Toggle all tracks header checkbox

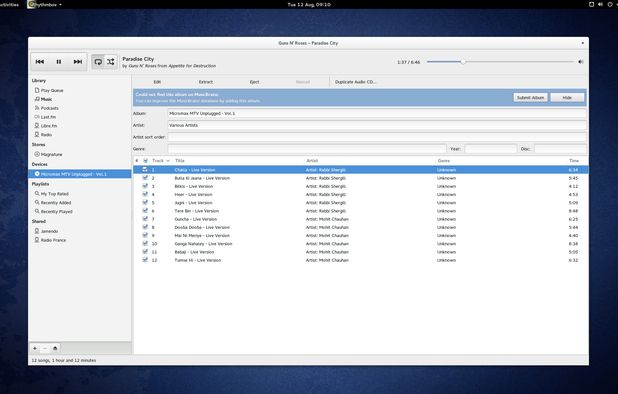coord(145,161)
